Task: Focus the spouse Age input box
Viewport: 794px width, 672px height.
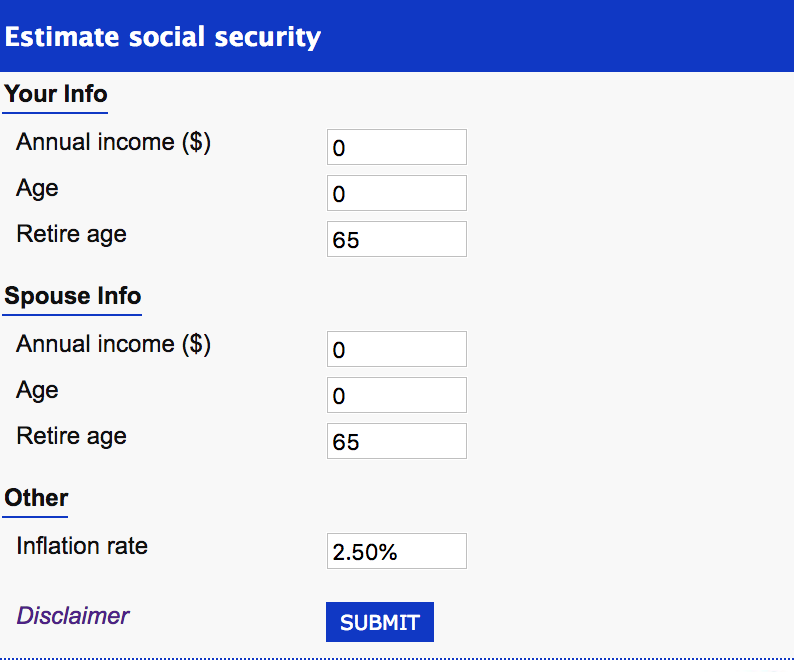Action: (396, 395)
